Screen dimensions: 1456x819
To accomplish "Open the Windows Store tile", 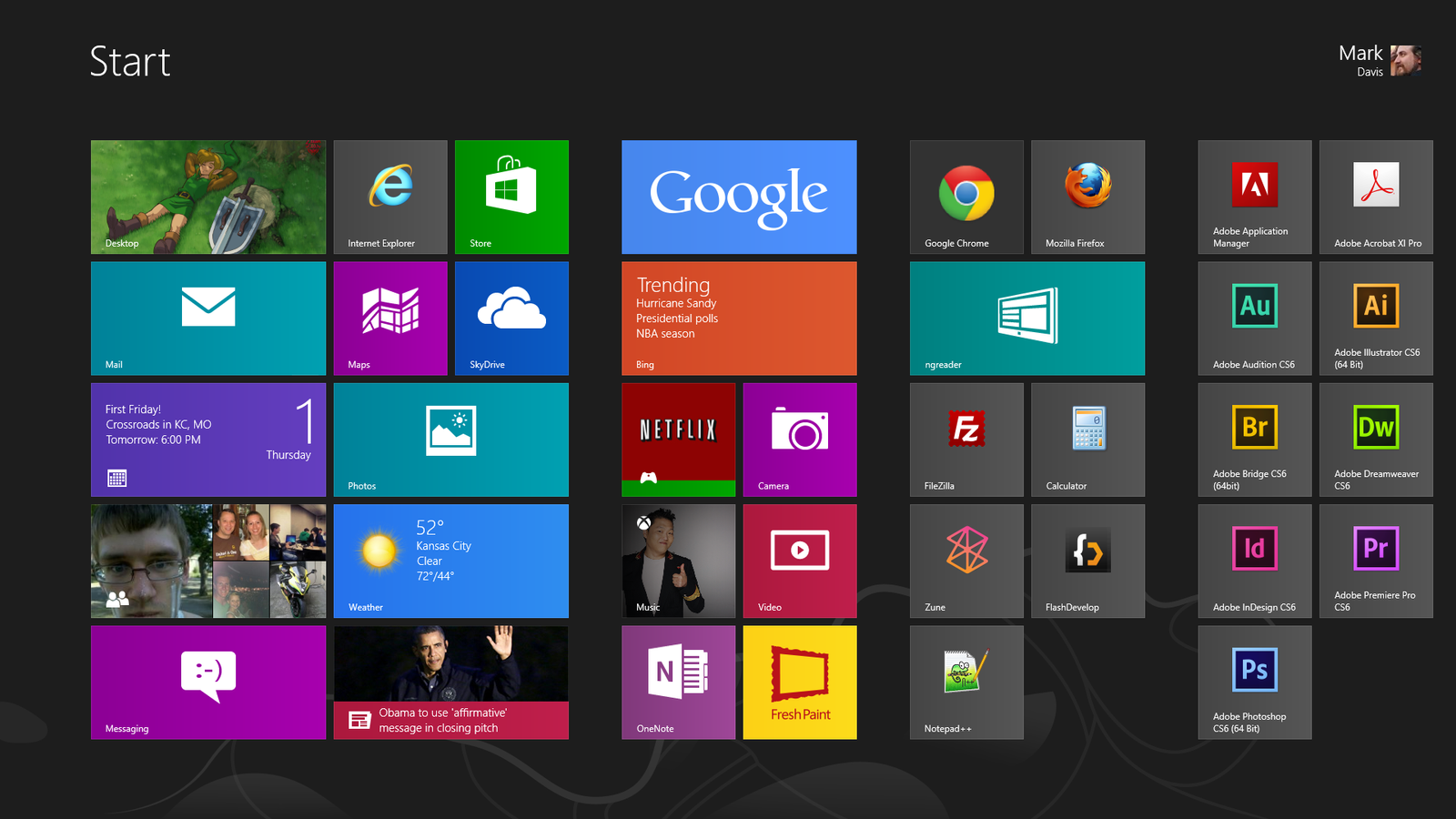I will click(x=511, y=197).
